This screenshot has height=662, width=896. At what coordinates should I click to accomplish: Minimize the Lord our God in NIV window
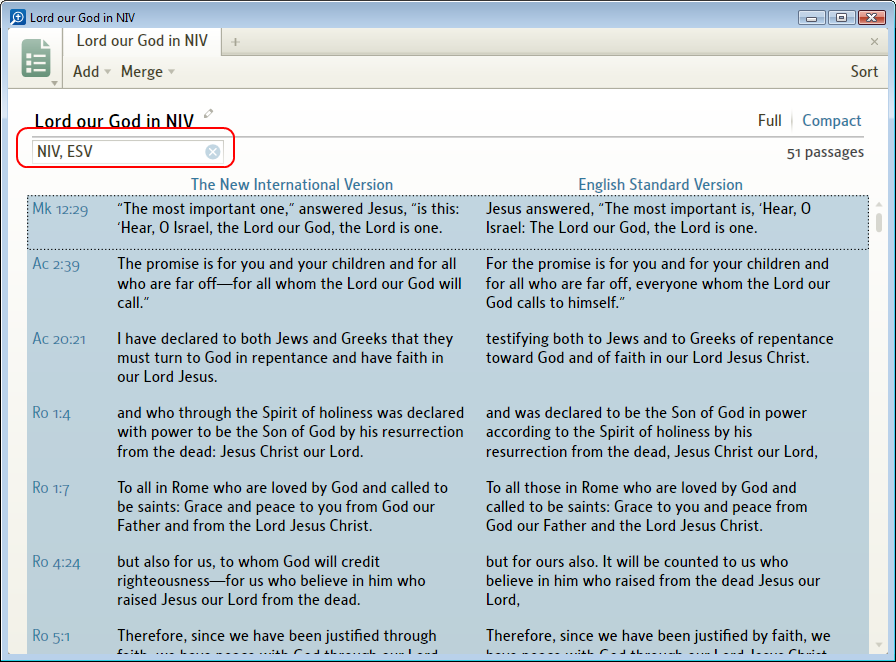pos(811,18)
